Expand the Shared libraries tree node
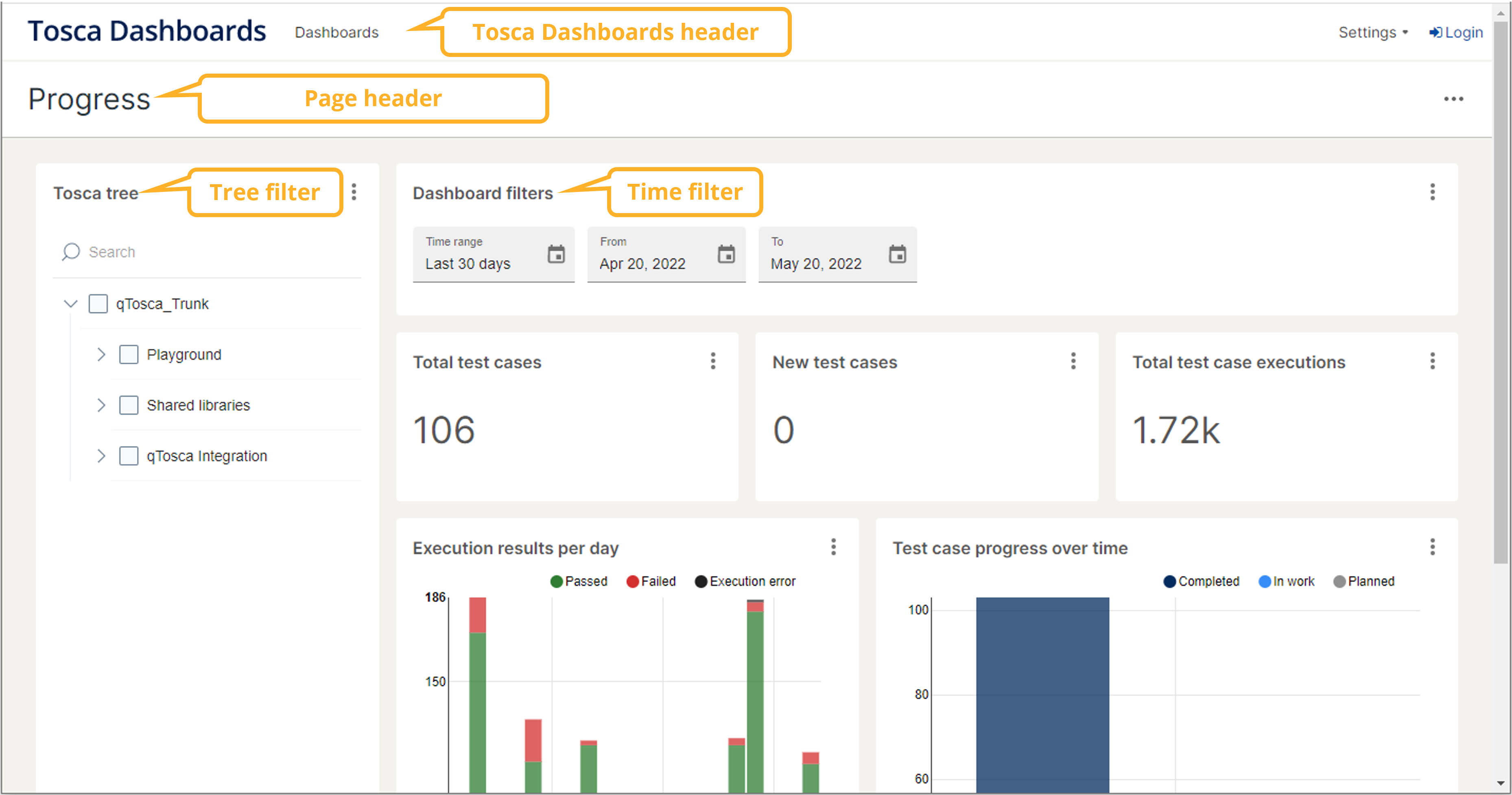The height and width of the screenshot is (795, 1512). [x=101, y=405]
